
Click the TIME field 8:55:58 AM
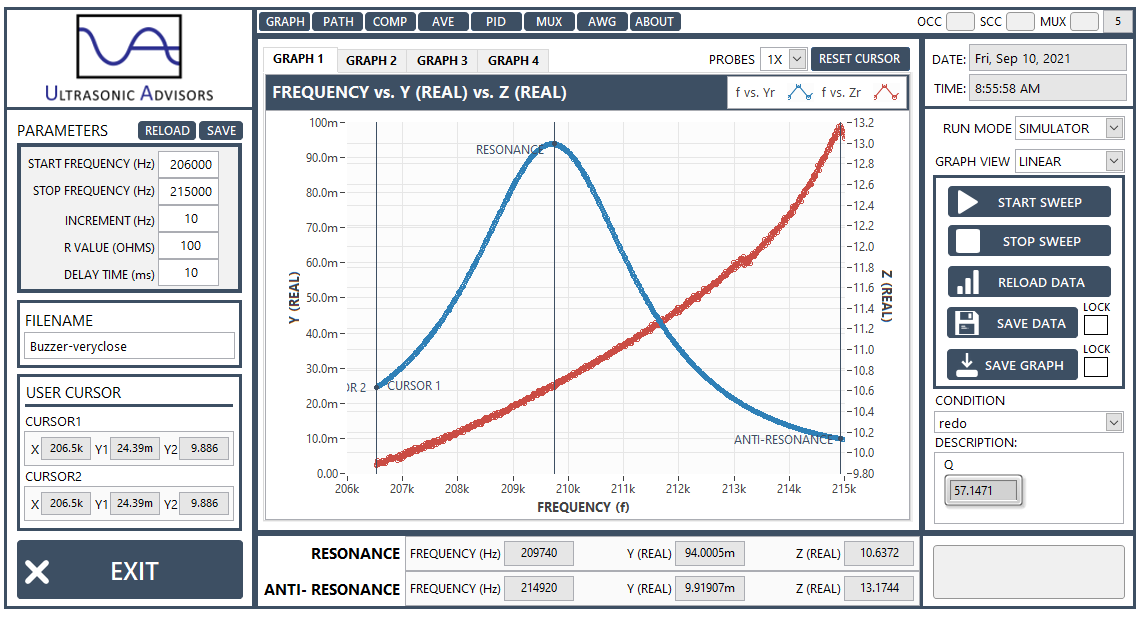(x=1048, y=88)
